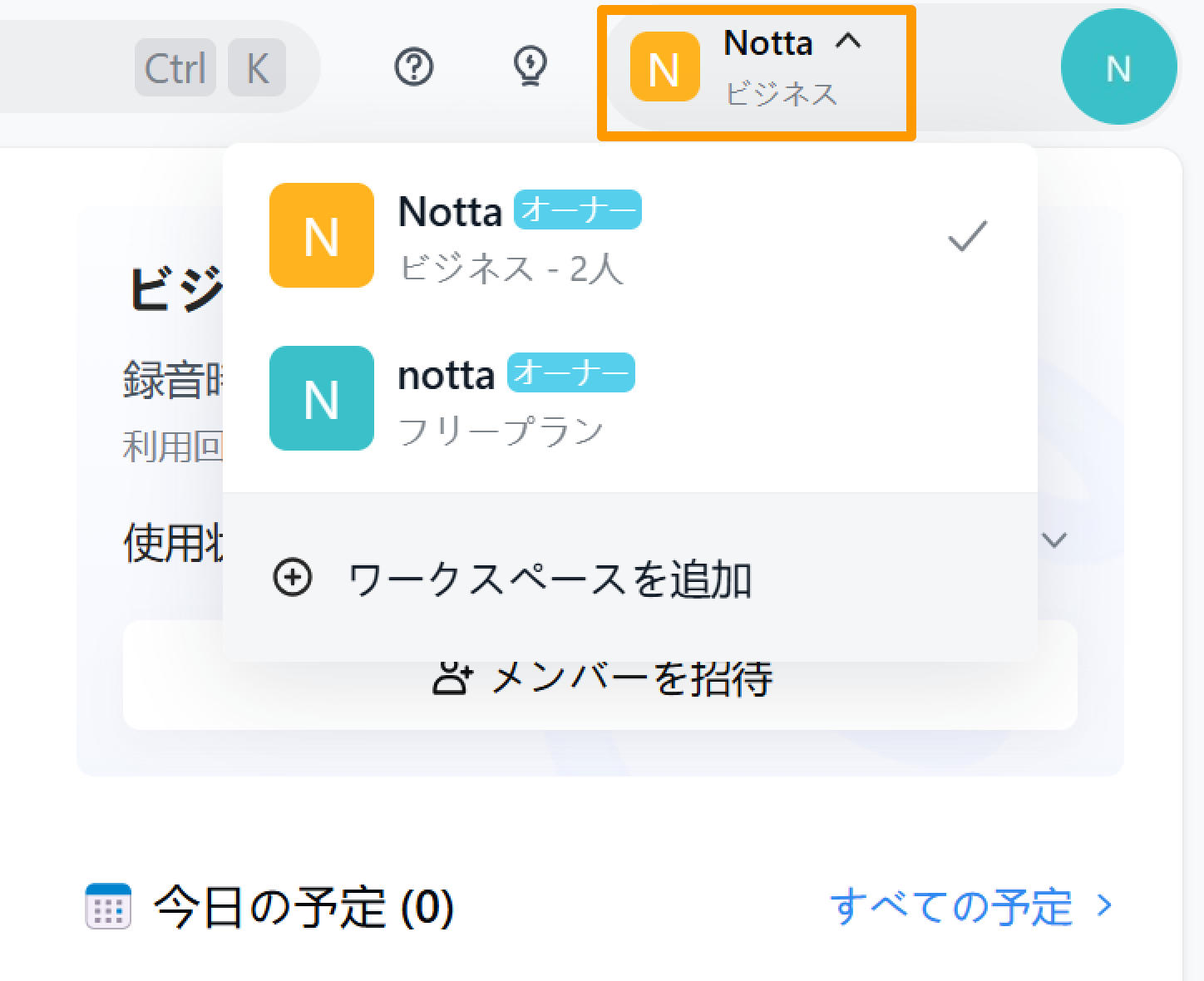The height and width of the screenshot is (981, 1204).
Task: Click the person-plus icon in the invite button
Action: (452, 678)
